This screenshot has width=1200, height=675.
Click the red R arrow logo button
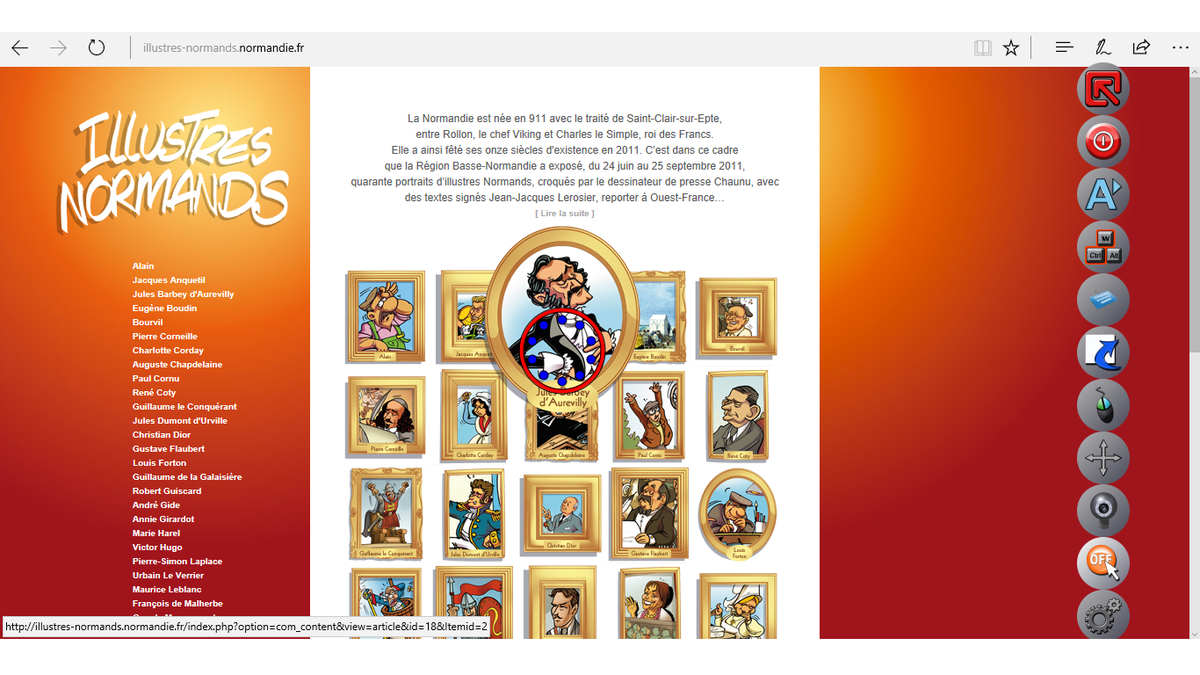point(1103,90)
